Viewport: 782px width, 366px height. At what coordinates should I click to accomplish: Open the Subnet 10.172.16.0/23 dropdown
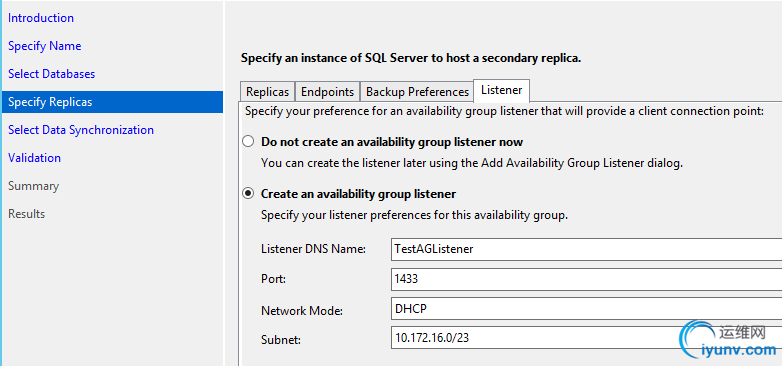pos(586,338)
